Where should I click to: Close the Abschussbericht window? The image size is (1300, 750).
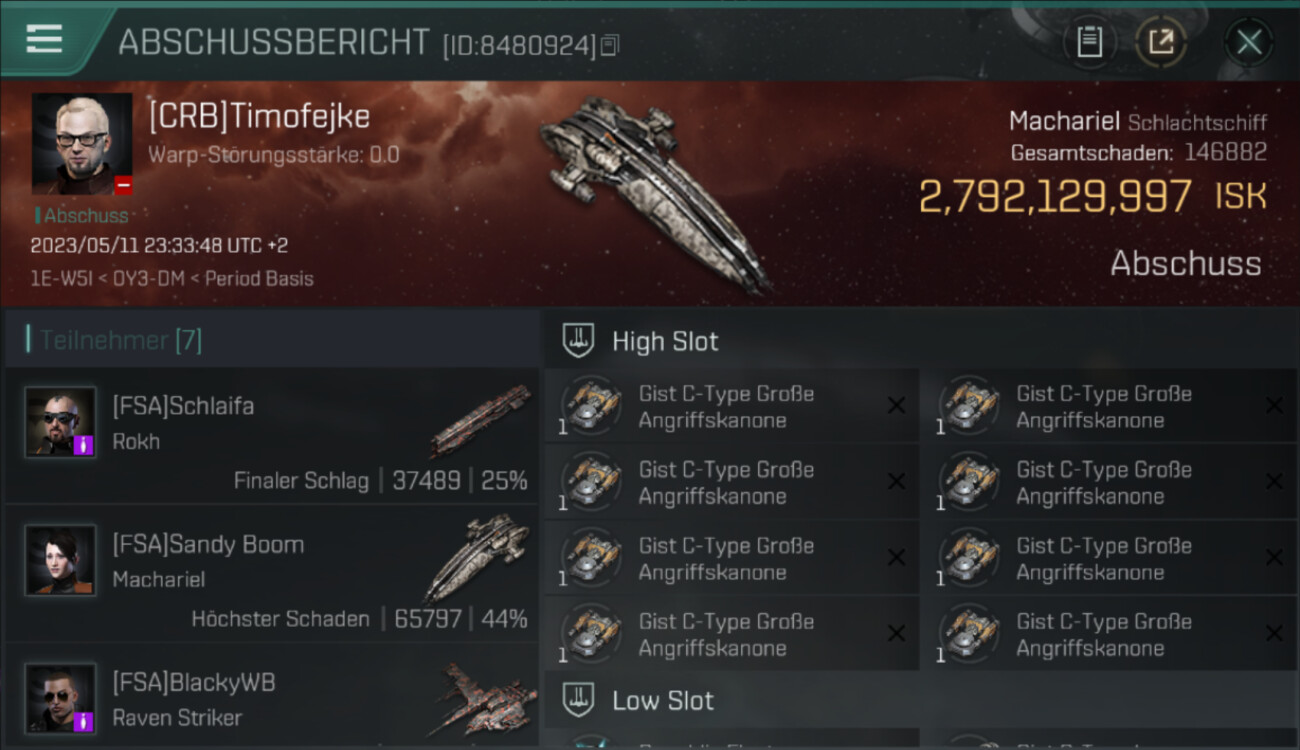1249,42
